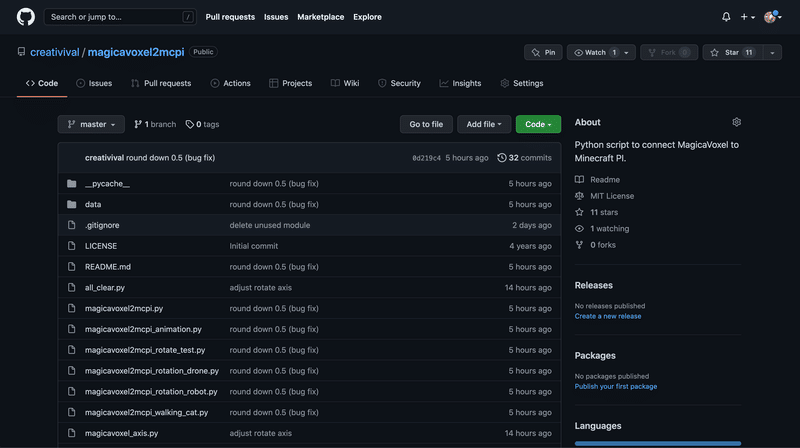Screen dimensions: 800x448
Task: Open the Actions tab
Action: tap(231, 83)
